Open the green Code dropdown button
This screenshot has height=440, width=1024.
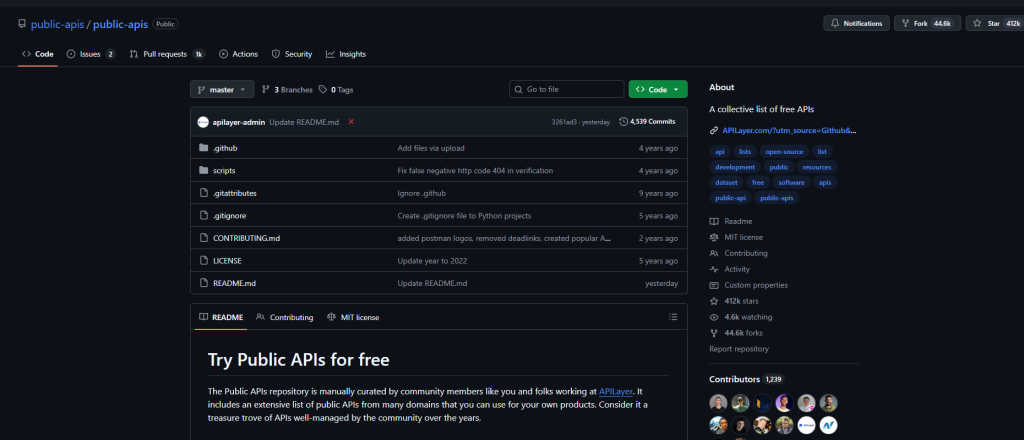tap(658, 89)
